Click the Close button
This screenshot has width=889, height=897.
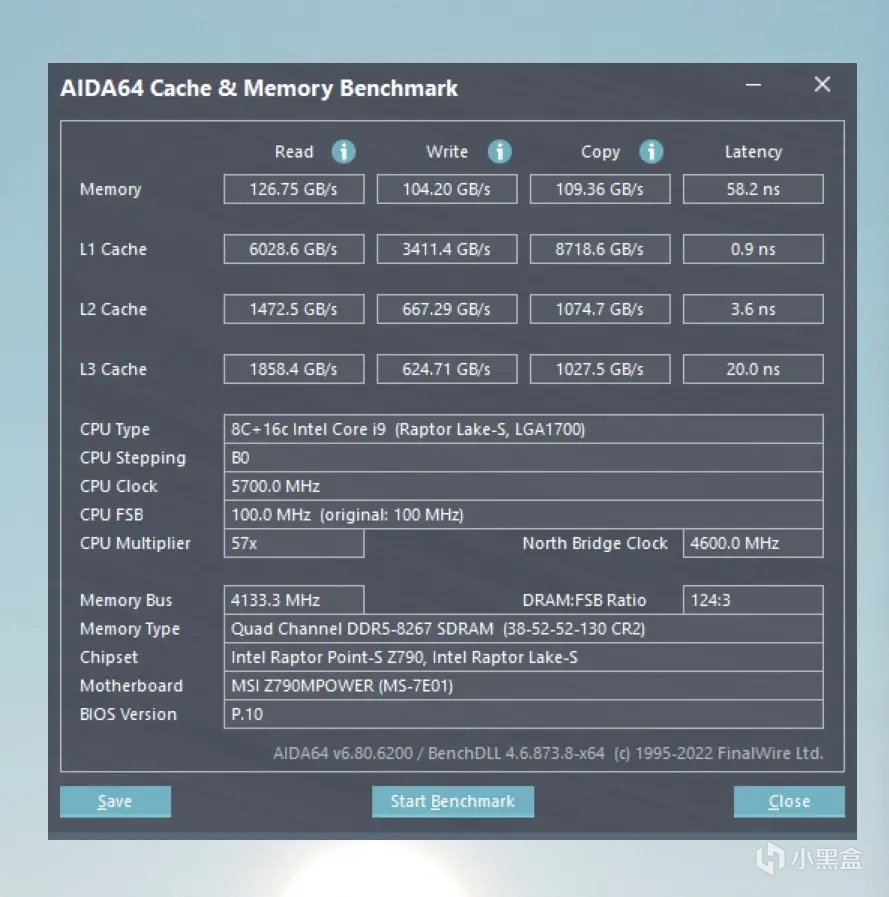click(789, 801)
